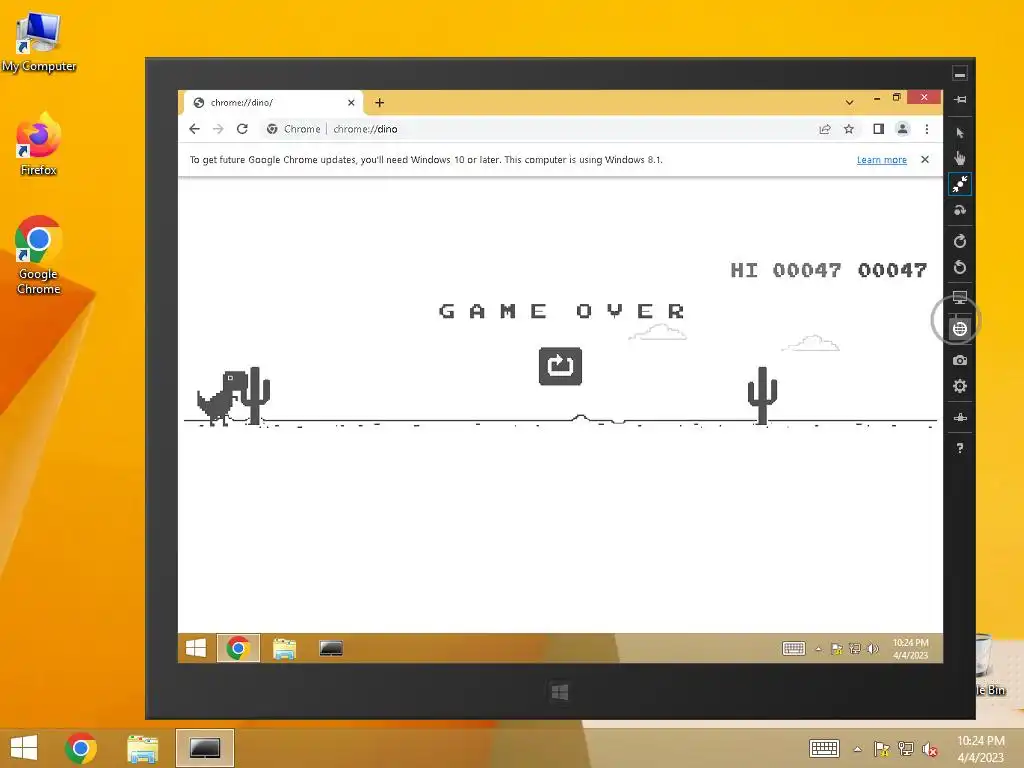Screen dimensions: 1024x768
Task: Select mouse mode arrow in simulator sidebar
Action: coord(959,133)
